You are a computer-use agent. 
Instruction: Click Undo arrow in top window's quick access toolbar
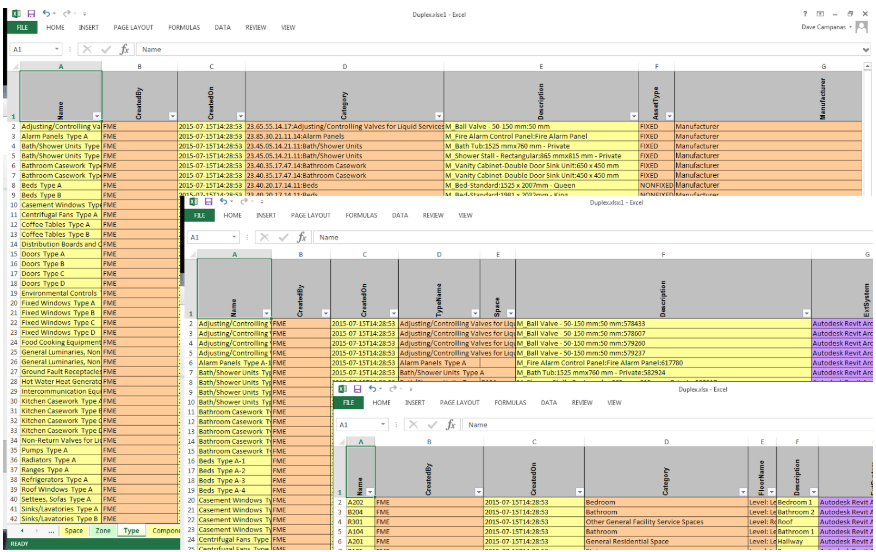click(x=48, y=14)
